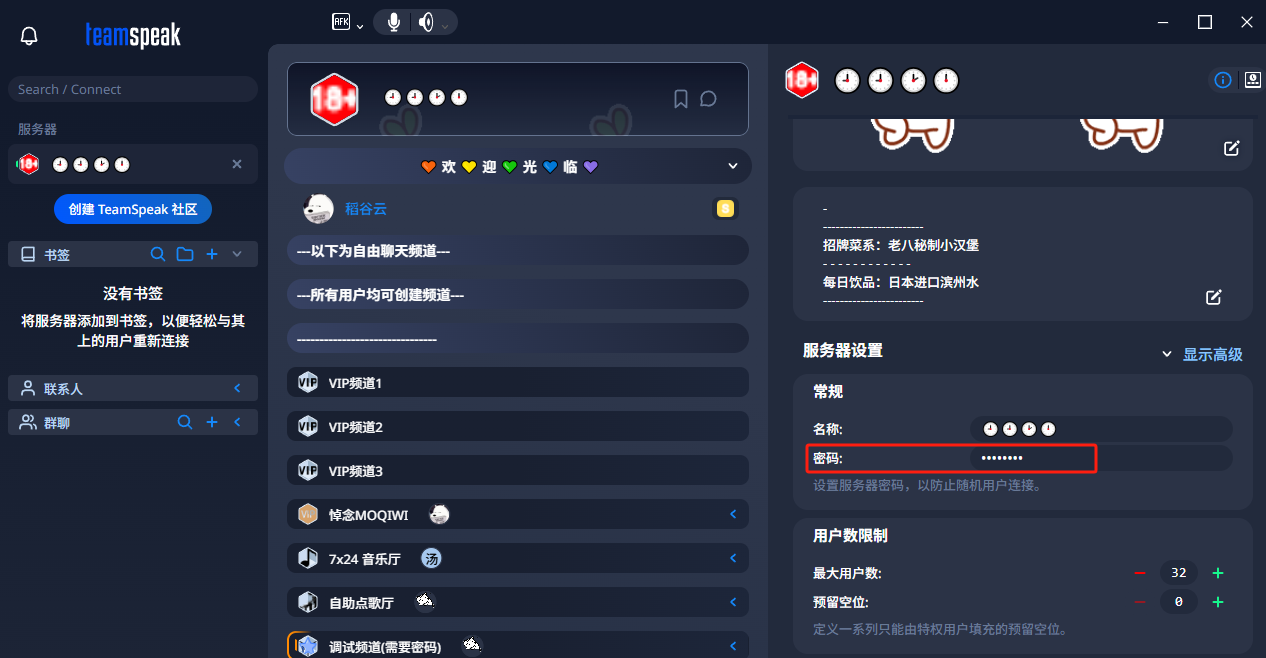Bookmark the current server
This screenshot has width=1266, height=658.
click(681, 99)
